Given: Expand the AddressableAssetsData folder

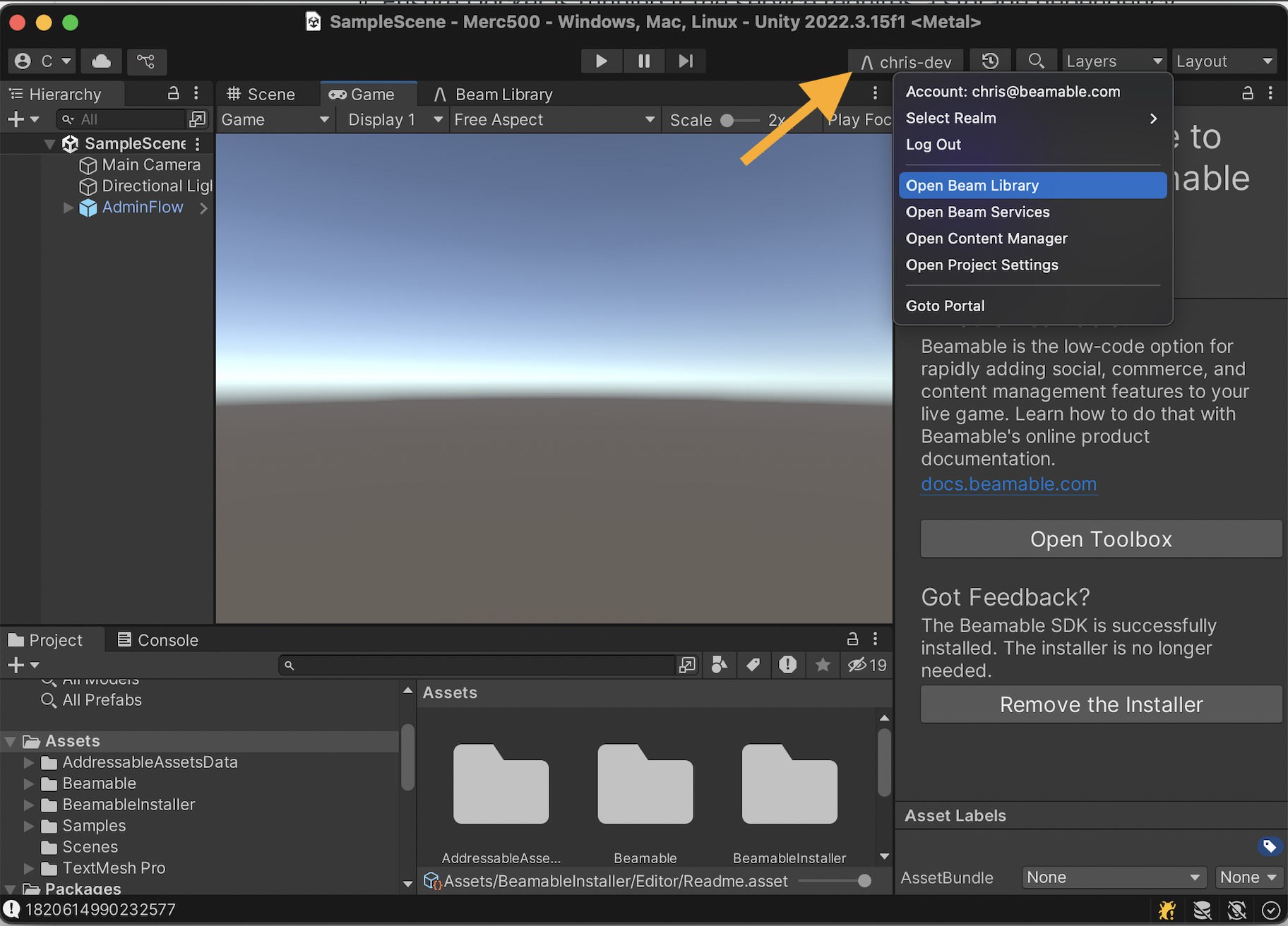Looking at the screenshot, I should pos(29,762).
